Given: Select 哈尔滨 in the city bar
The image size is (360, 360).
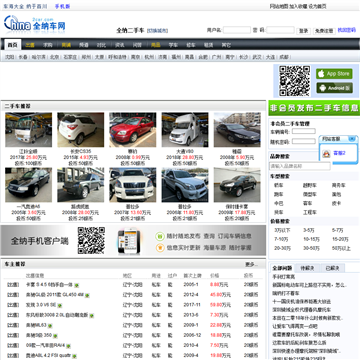Looking at the screenshot, I should pyautogui.click(x=38, y=57).
